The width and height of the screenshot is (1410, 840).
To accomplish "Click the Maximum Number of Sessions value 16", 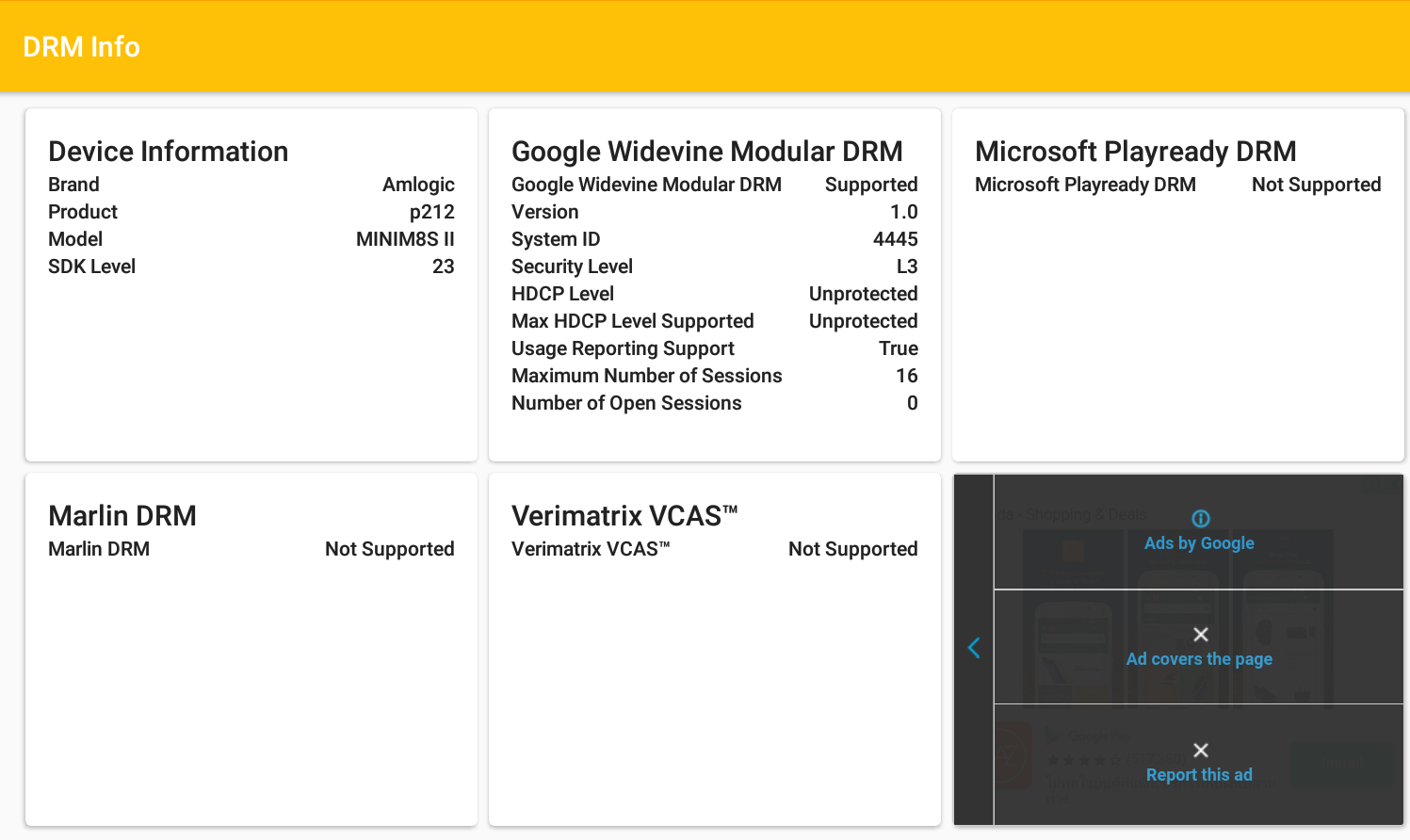I will (907, 376).
